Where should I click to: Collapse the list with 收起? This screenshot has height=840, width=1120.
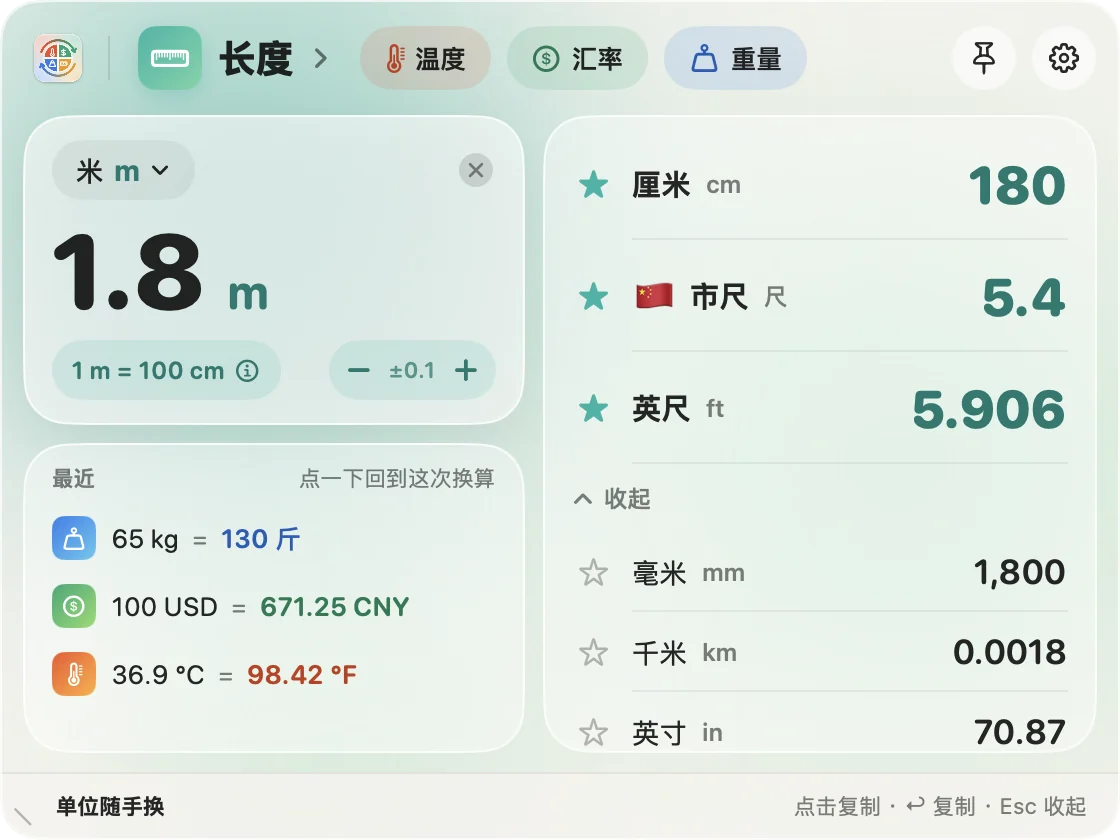(x=612, y=499)
